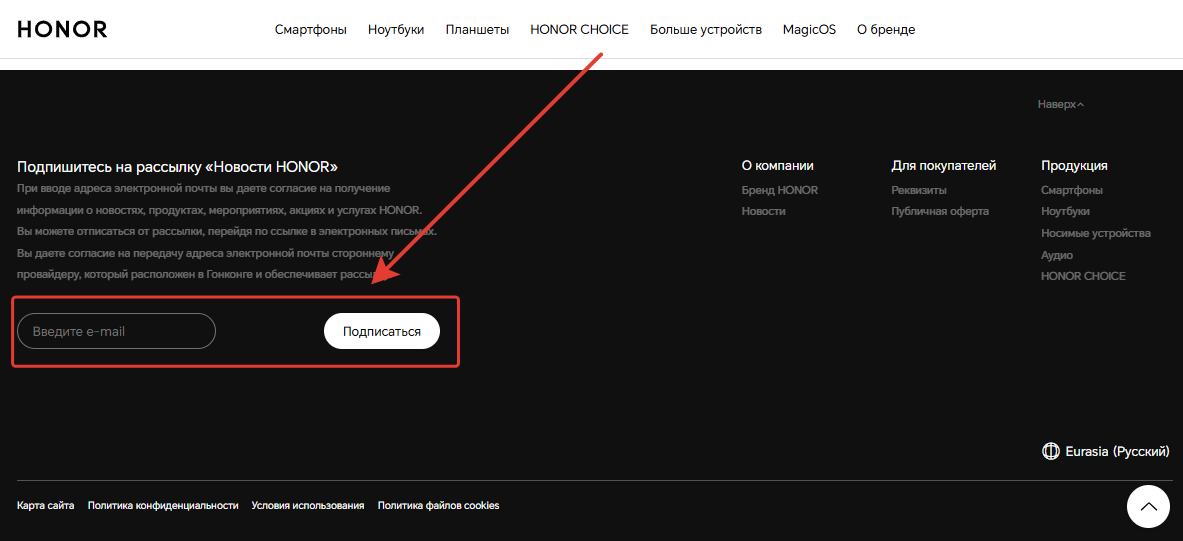
Task: Open the Политика файлов cookies link
Action: 438,506
